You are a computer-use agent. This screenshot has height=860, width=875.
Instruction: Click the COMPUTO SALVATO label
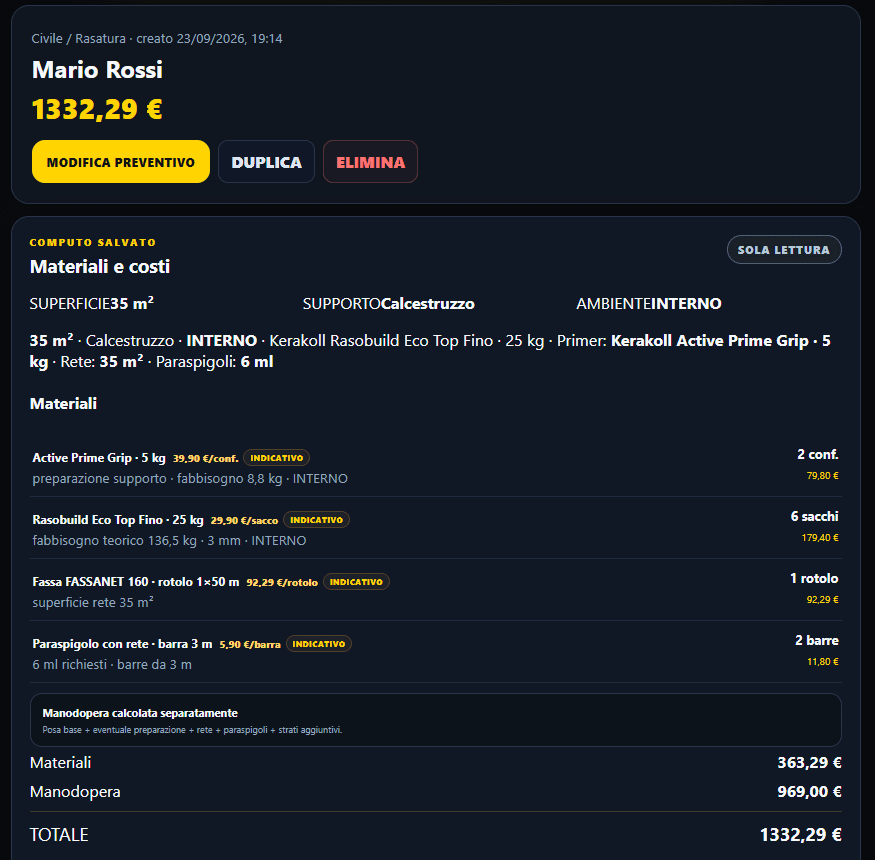pyautogui.click(x=93, y=242)
